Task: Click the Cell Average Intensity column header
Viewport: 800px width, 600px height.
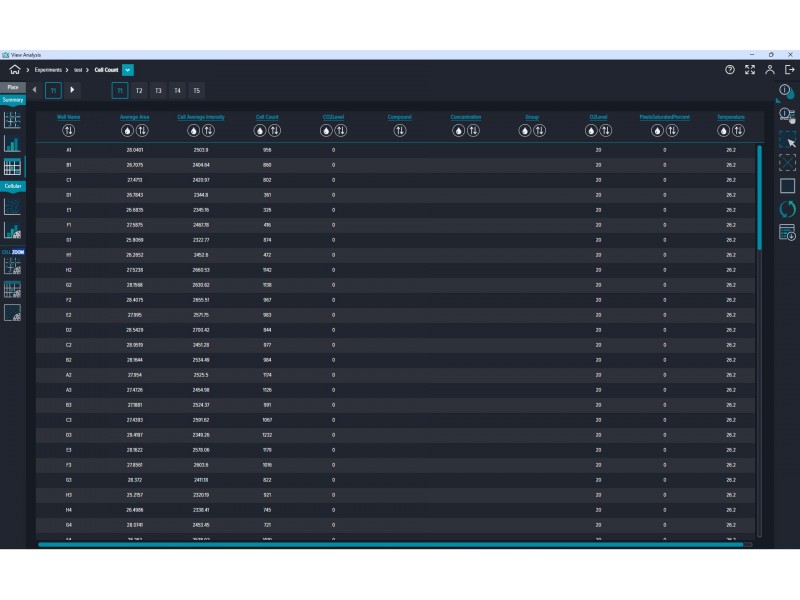Action: click(201, 117)
